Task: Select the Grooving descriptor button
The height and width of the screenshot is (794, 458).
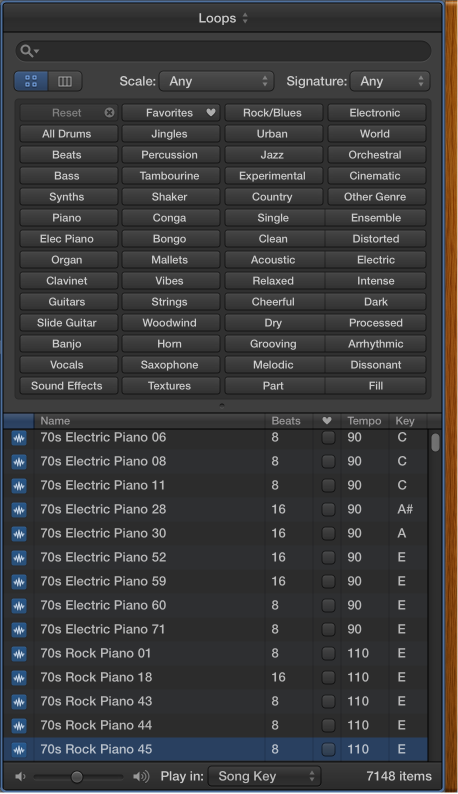Action: click(x=275, y=344)
